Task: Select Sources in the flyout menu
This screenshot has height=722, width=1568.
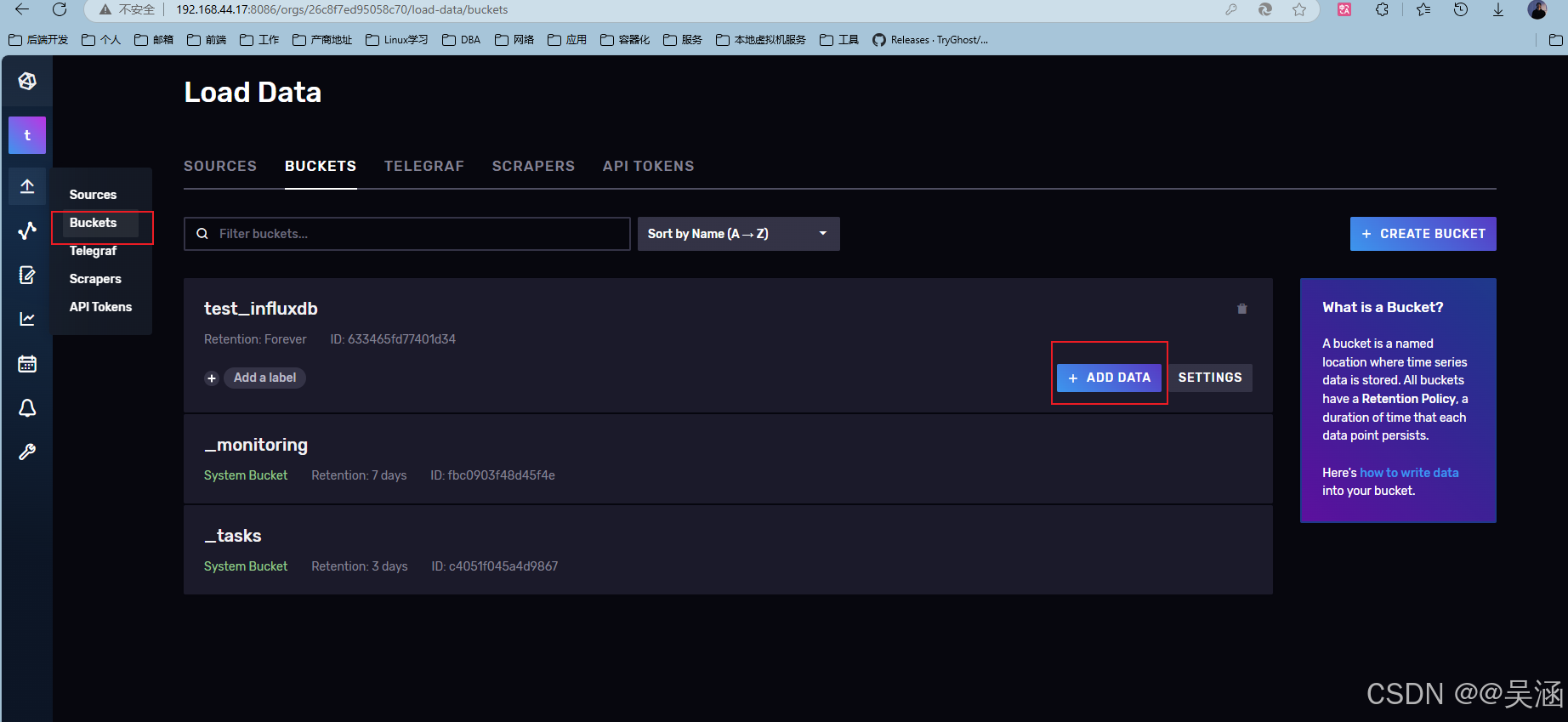Action: tap(94, 195)
